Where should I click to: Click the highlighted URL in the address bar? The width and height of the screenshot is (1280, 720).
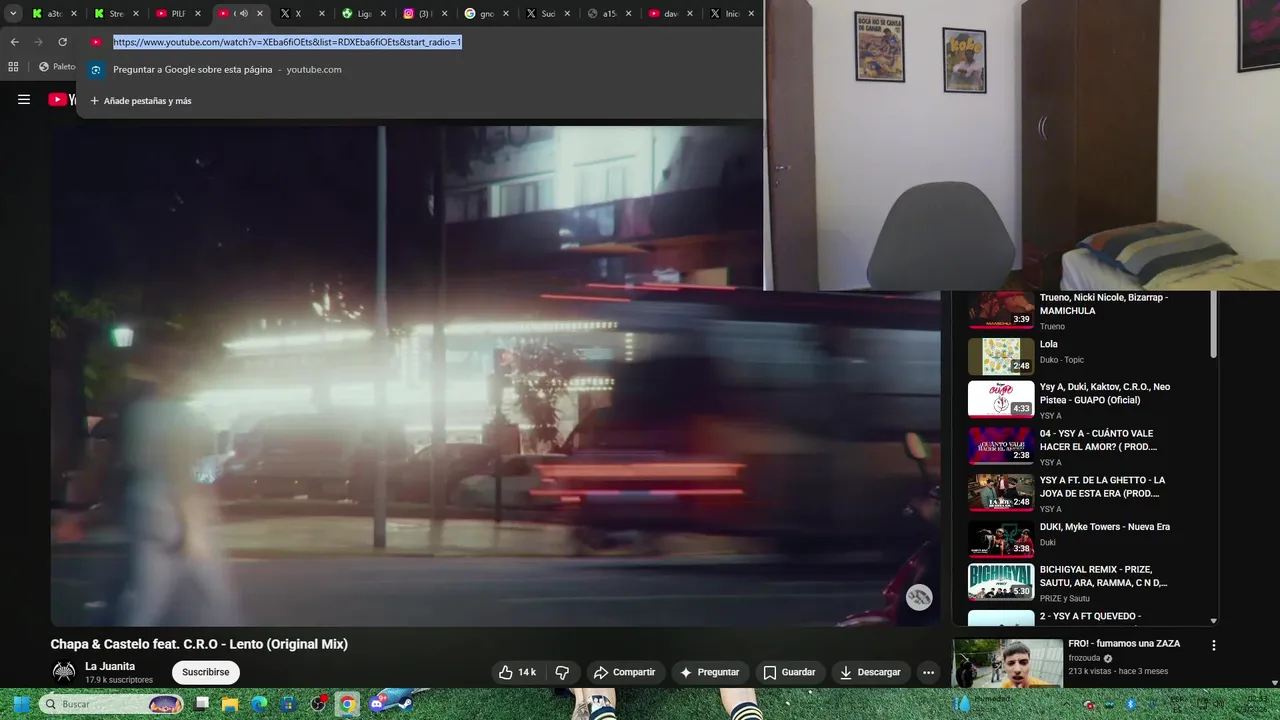point(287,42)
